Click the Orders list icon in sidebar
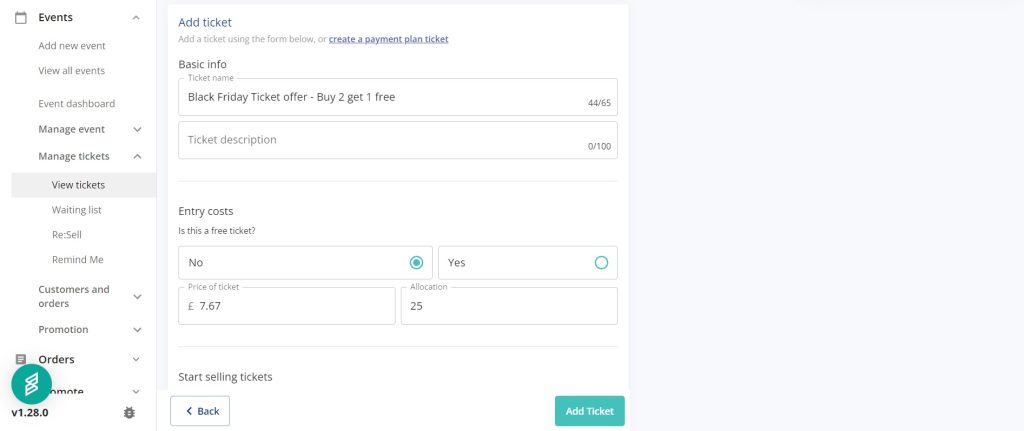This screenshot has width=1024, height=431. (x=20, y=359)
